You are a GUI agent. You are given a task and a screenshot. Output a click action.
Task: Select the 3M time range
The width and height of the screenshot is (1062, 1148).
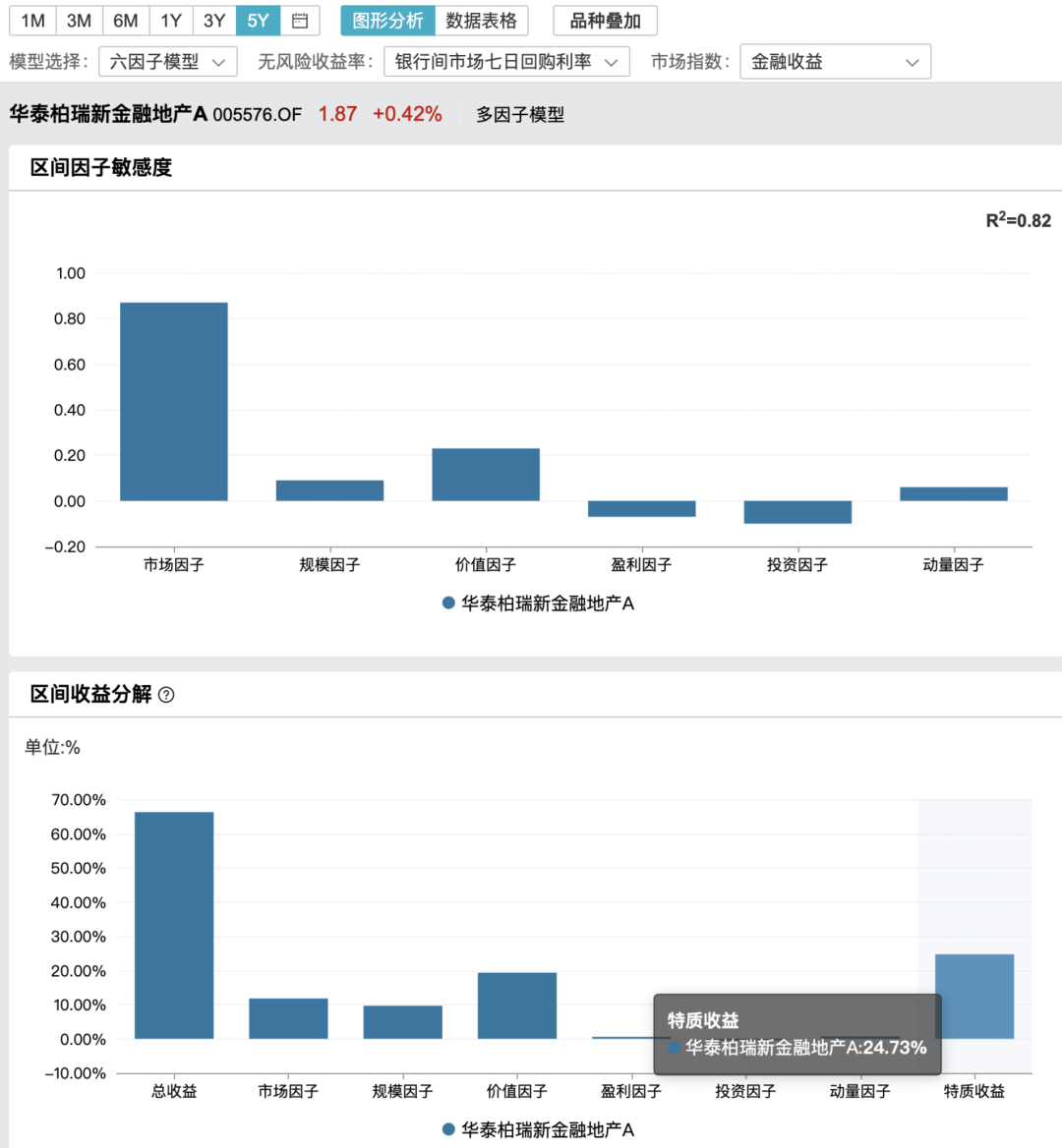(79, 21)
